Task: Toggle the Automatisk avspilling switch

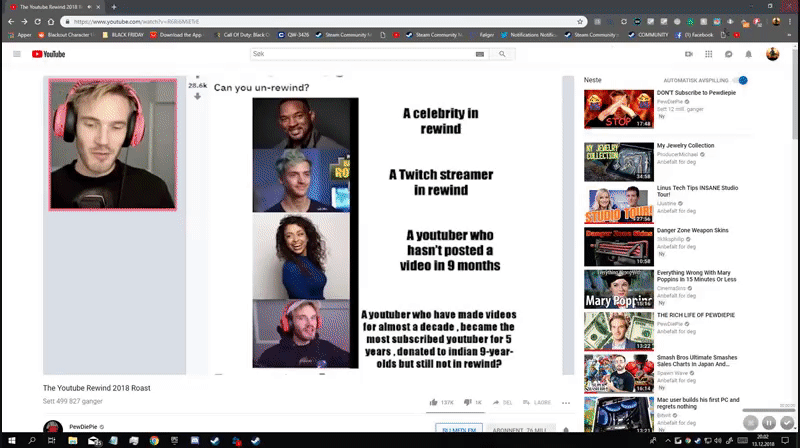Action: (740, 80)
